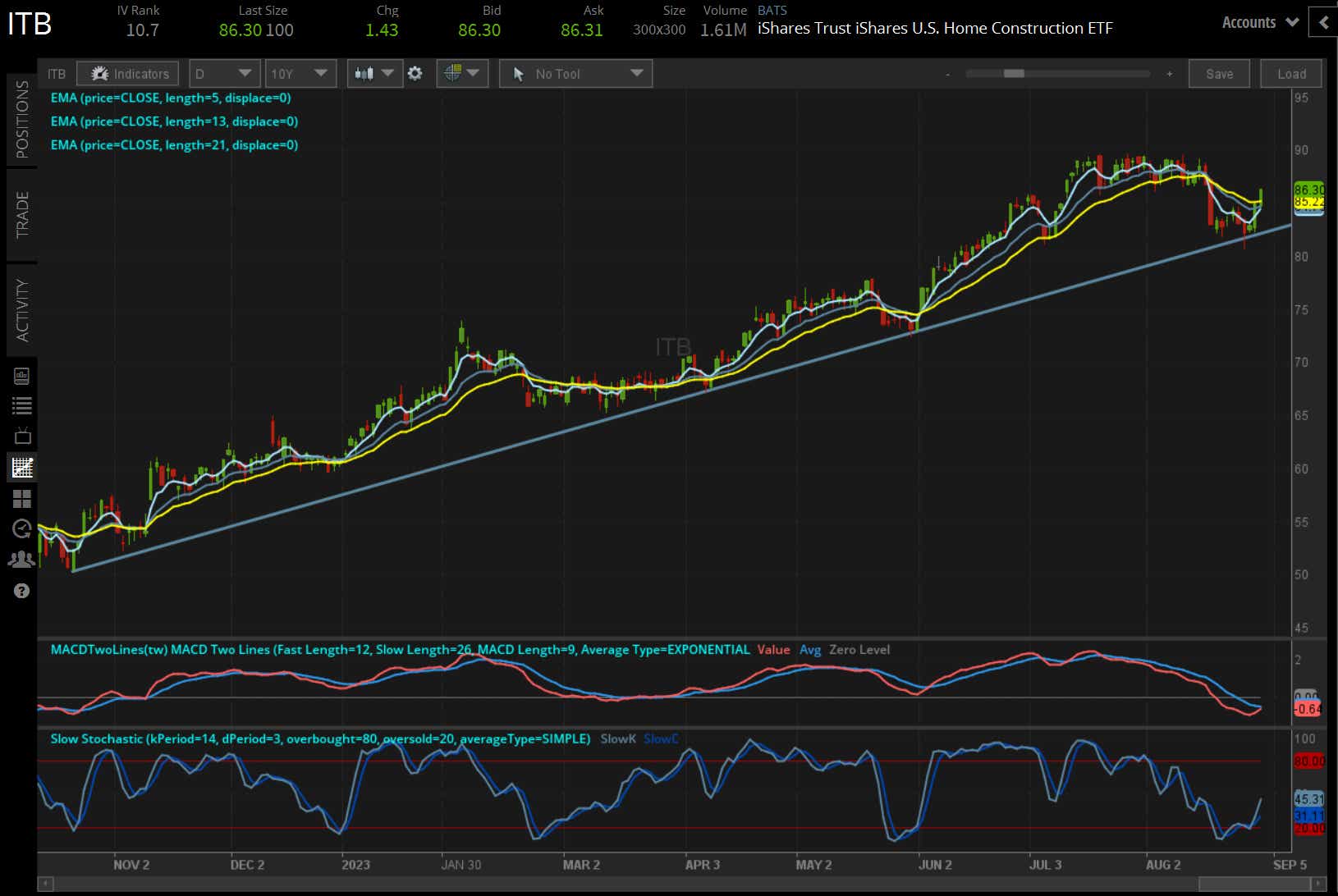Open the news/reports book icon in sidebar
Image resolution: width=1338 pixels, height=896 pixels.
click(x=22, y=376)
